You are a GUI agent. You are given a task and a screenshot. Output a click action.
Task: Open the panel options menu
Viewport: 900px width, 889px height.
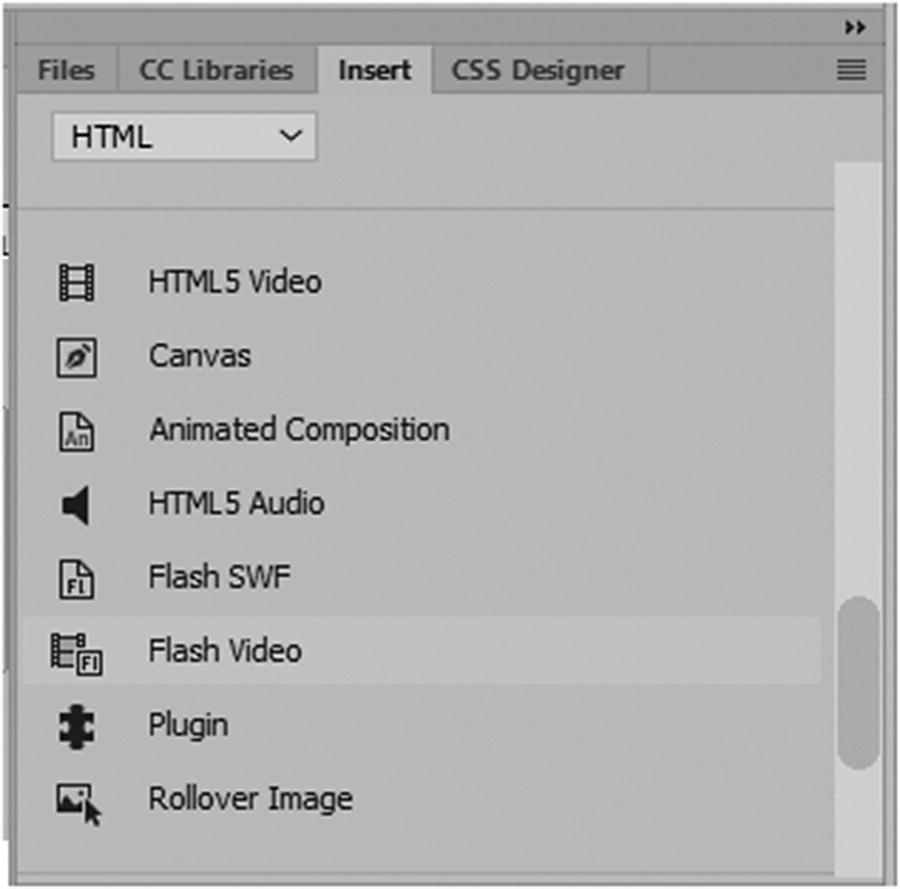tap(851, 71)
